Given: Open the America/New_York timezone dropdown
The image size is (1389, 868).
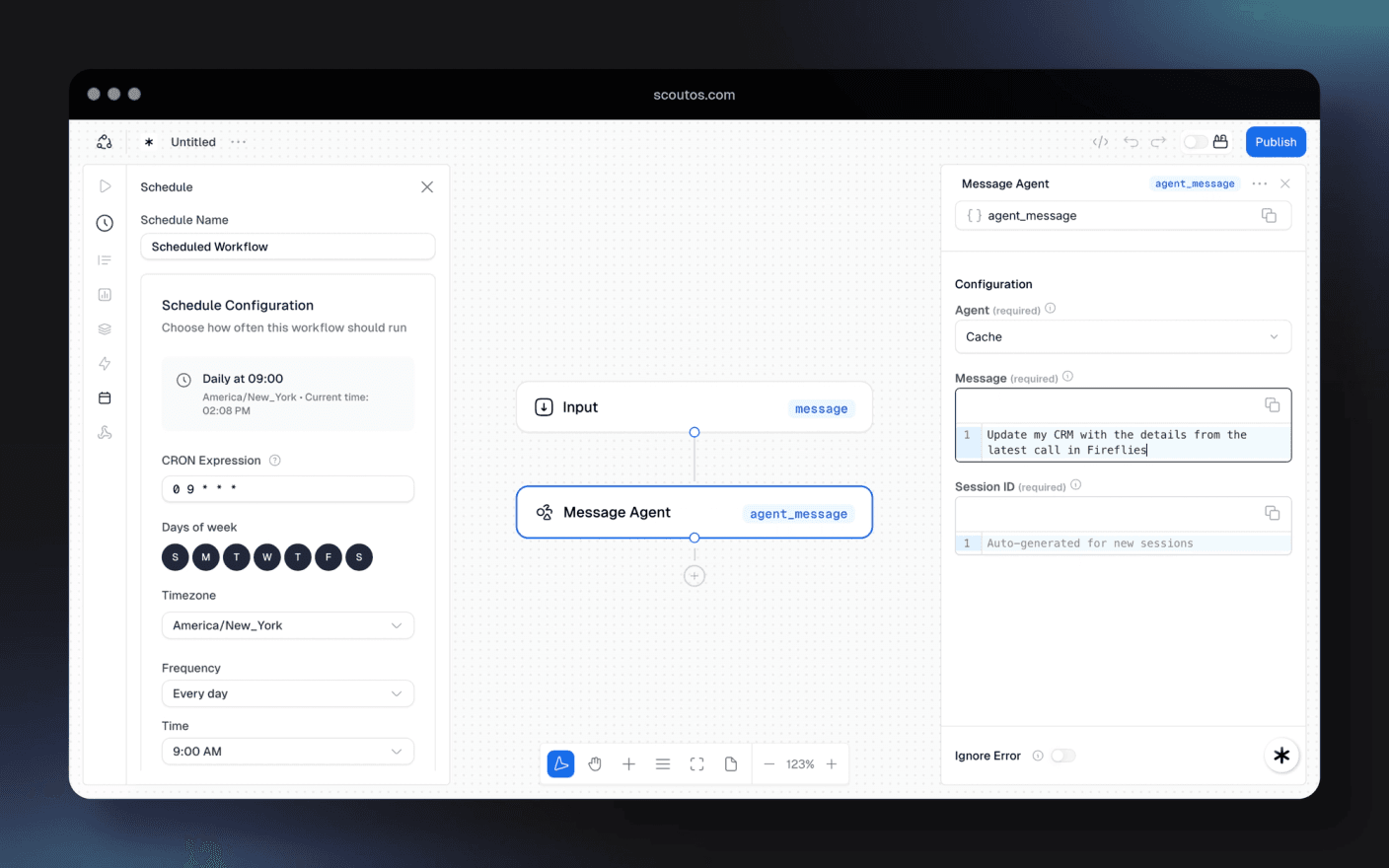Looking at the screenshot, I should [x=288, y=625].
